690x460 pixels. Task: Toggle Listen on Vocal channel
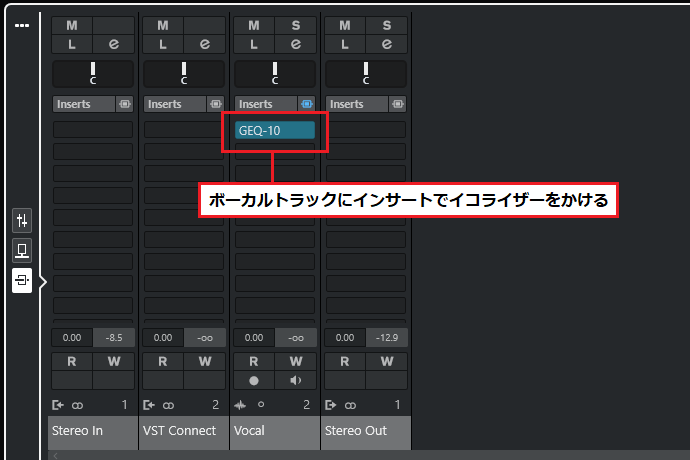[254, 44]
